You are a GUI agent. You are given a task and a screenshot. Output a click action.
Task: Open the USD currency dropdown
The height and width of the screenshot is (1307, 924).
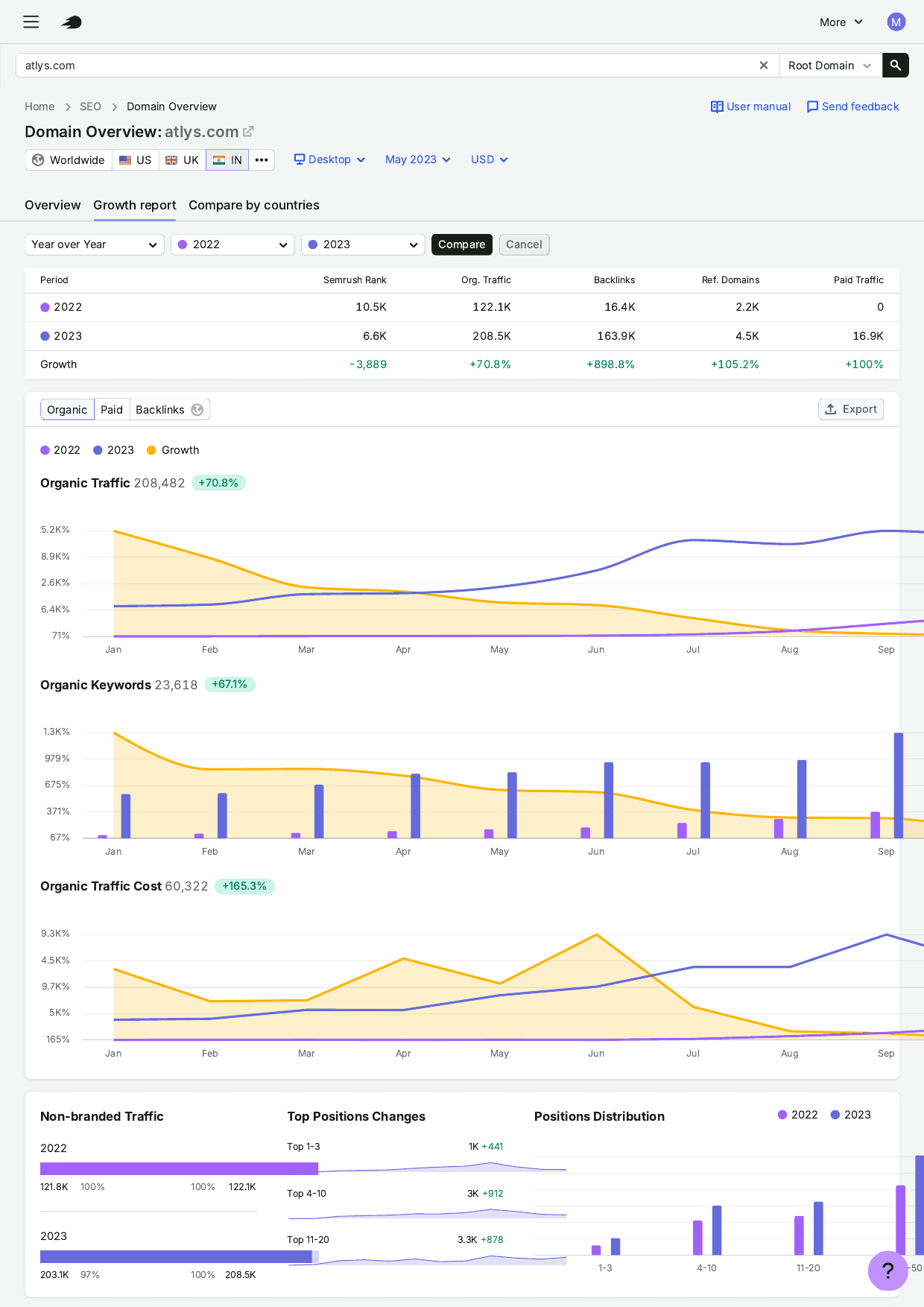point(490,159)
